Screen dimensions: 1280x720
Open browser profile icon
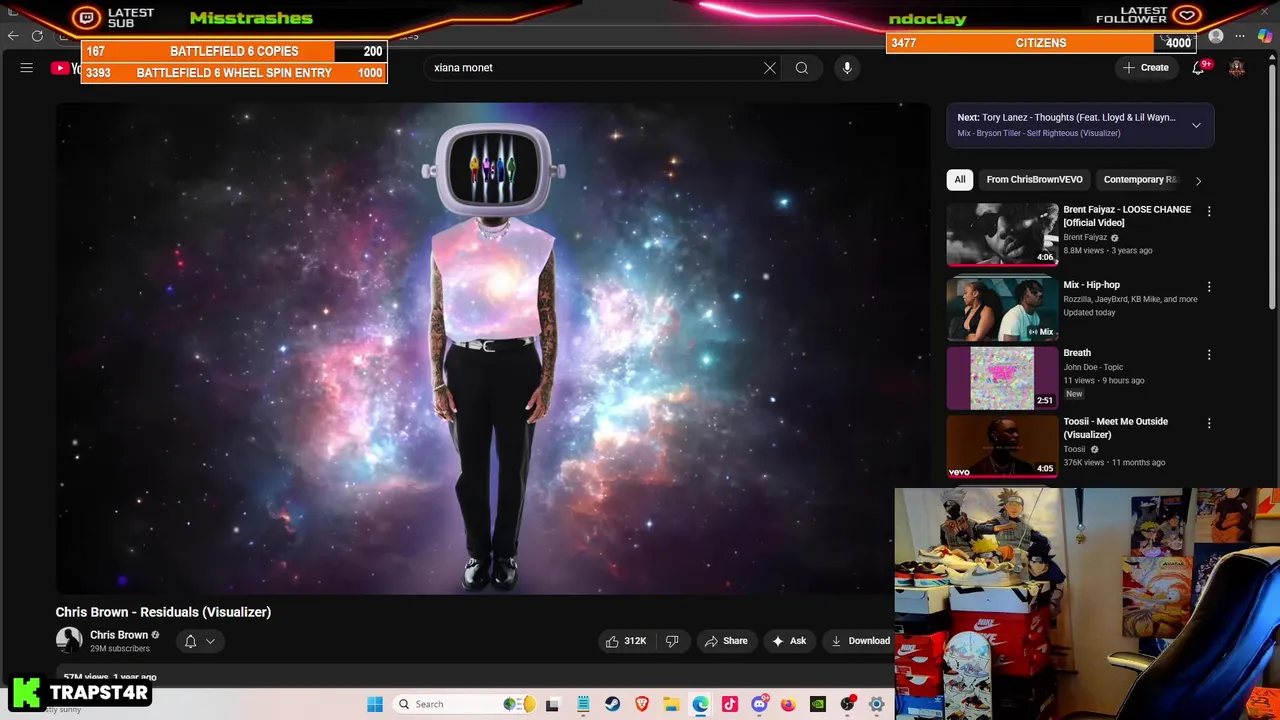(x=1216, y=37)
